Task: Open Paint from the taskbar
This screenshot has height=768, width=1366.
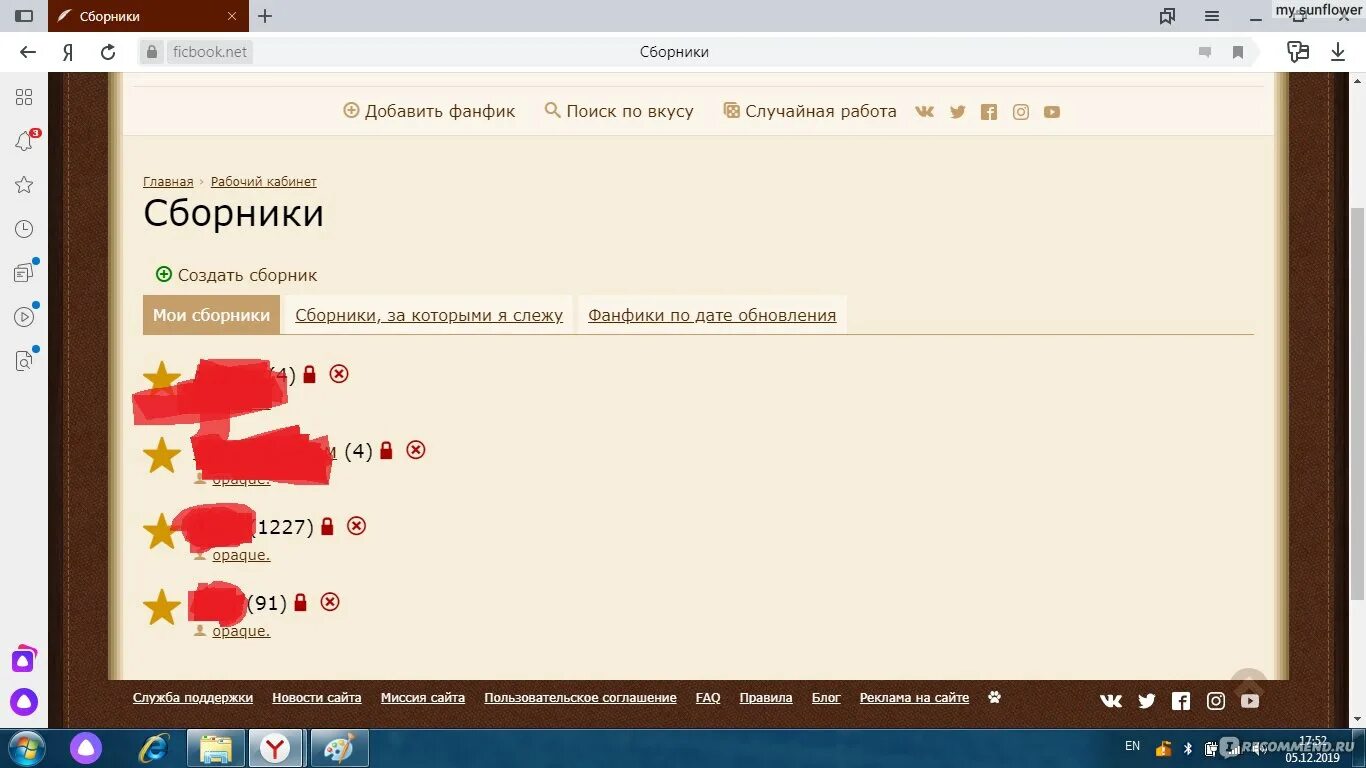Action: tap(340, 748)
